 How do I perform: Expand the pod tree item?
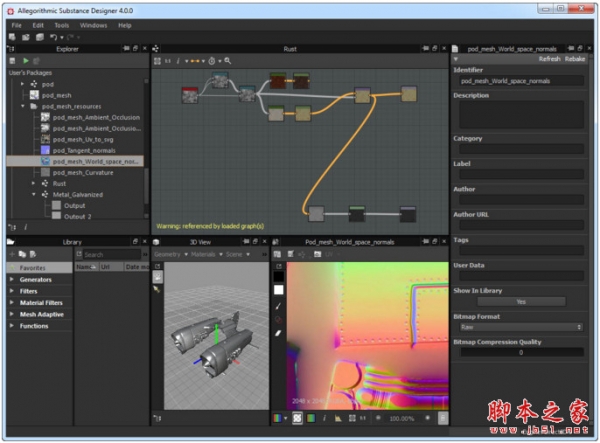[x=22, y=84]
